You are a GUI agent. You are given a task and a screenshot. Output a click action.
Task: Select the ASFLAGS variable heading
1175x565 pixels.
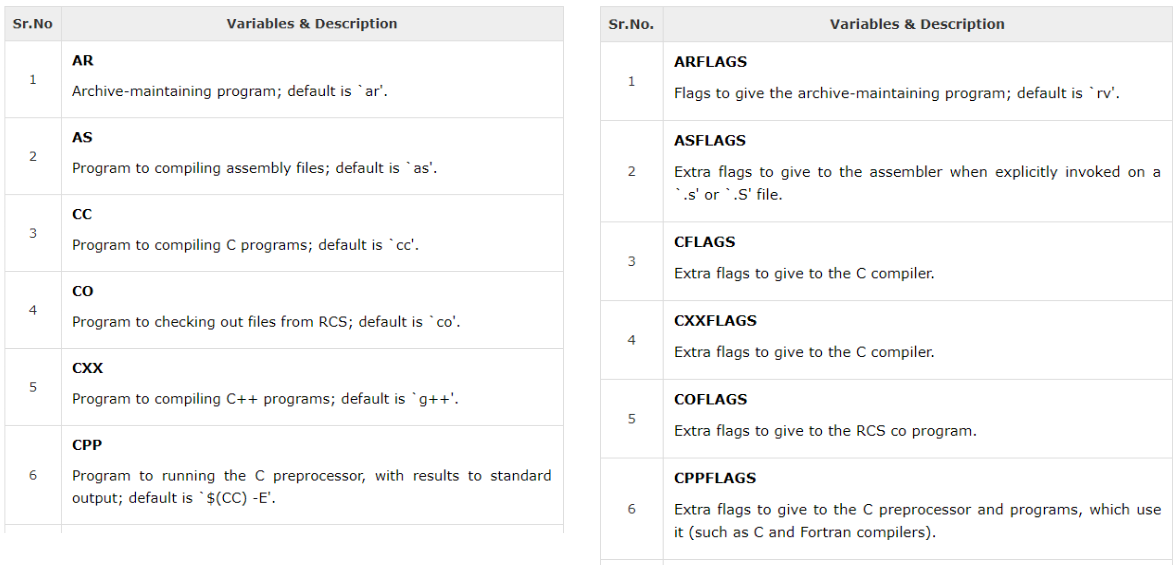pos(710,141)
